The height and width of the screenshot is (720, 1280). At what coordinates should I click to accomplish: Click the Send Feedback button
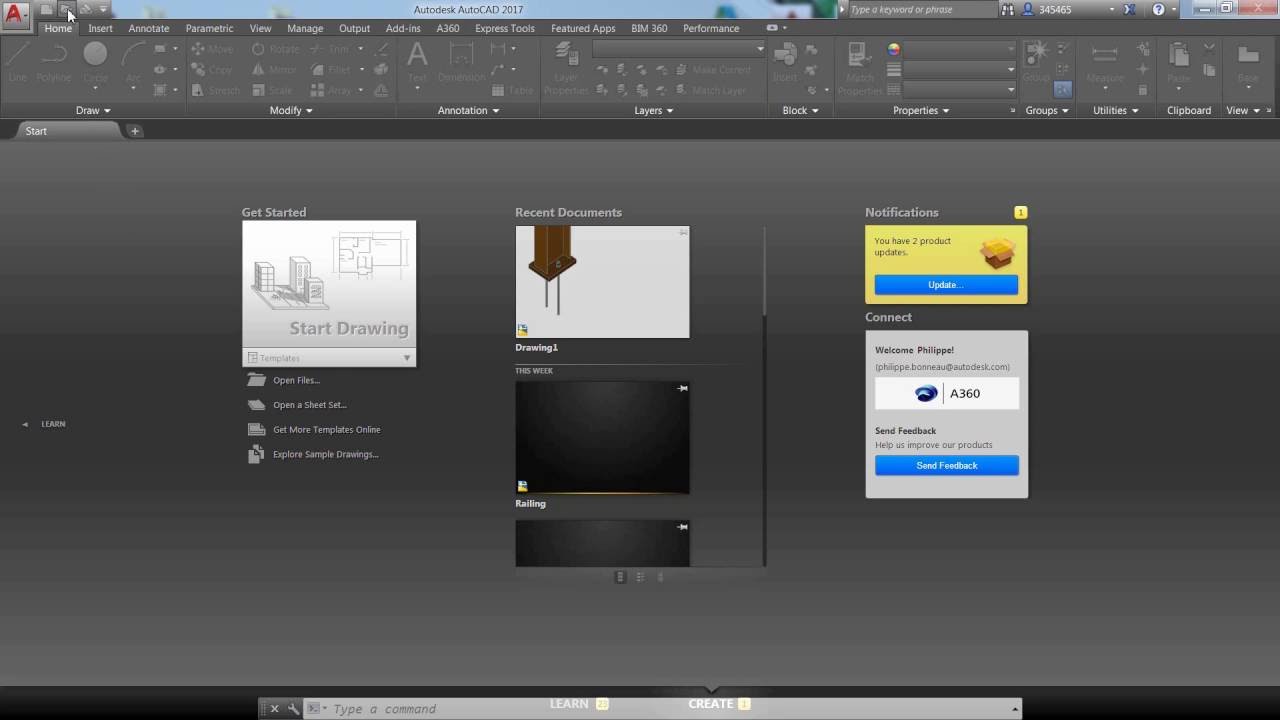[x=947, y=465]
